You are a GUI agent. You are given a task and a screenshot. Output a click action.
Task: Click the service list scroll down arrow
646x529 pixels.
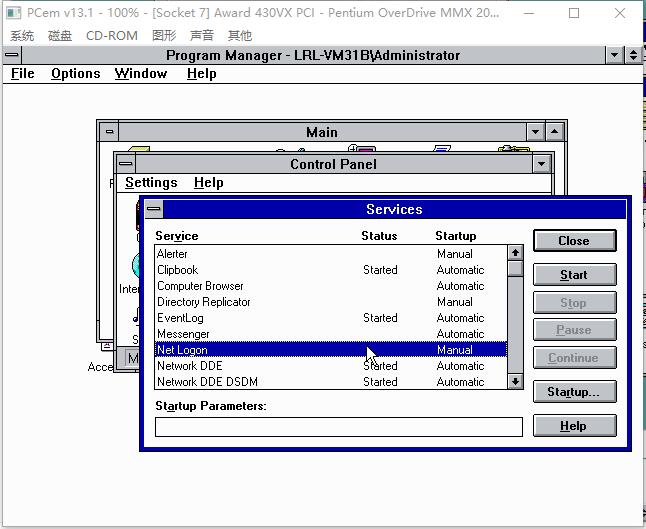(515, 382)
